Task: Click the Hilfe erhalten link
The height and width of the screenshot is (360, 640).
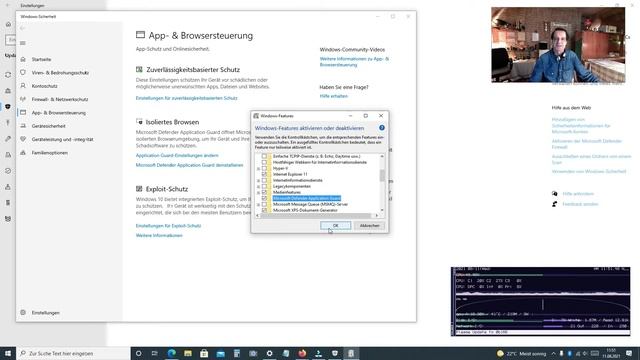Action: tap(333, 96)
